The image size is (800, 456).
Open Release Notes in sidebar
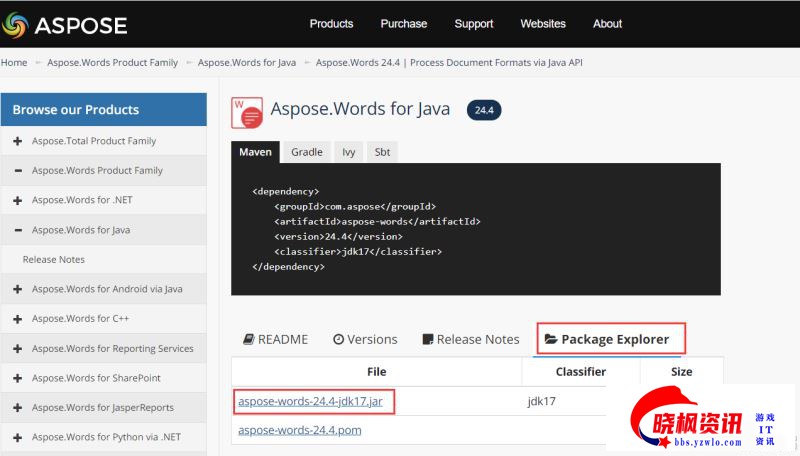(x=54, y=260)
